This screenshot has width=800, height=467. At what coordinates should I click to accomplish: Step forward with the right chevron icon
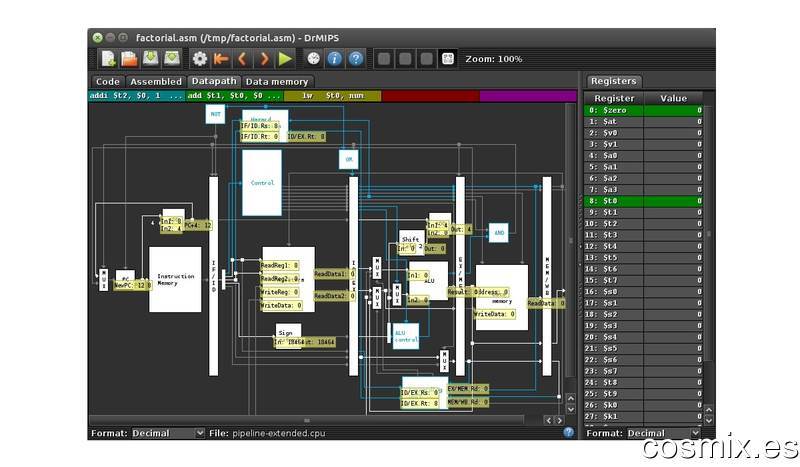tap(264, 59)
